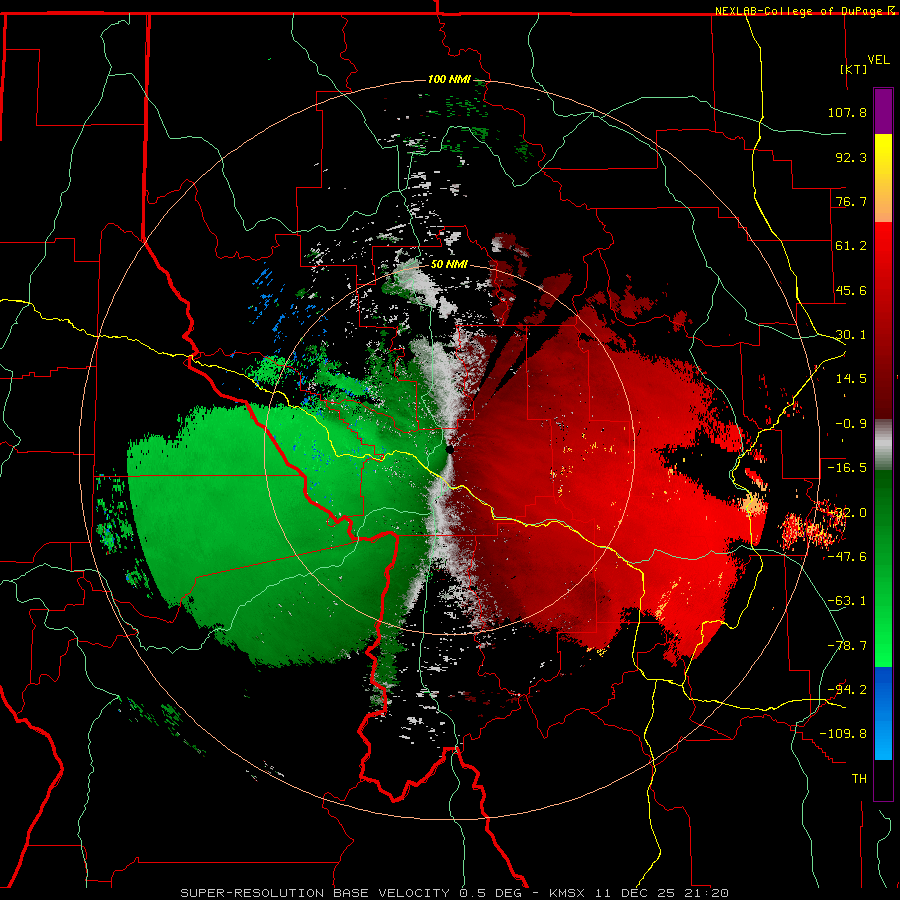Select the 45.6 legend value
Image resolution: width=900 pixels, height=900 pixels.
851,290
